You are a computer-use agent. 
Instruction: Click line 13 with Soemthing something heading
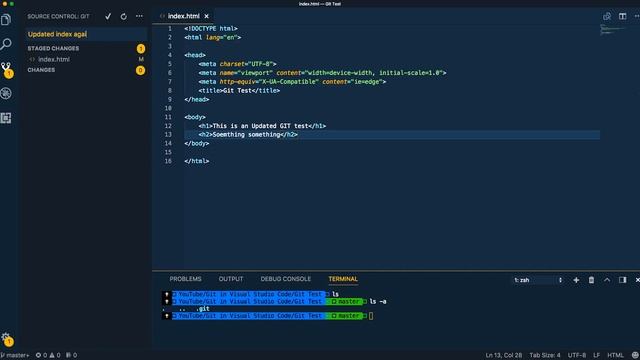(x=248, y=135)
